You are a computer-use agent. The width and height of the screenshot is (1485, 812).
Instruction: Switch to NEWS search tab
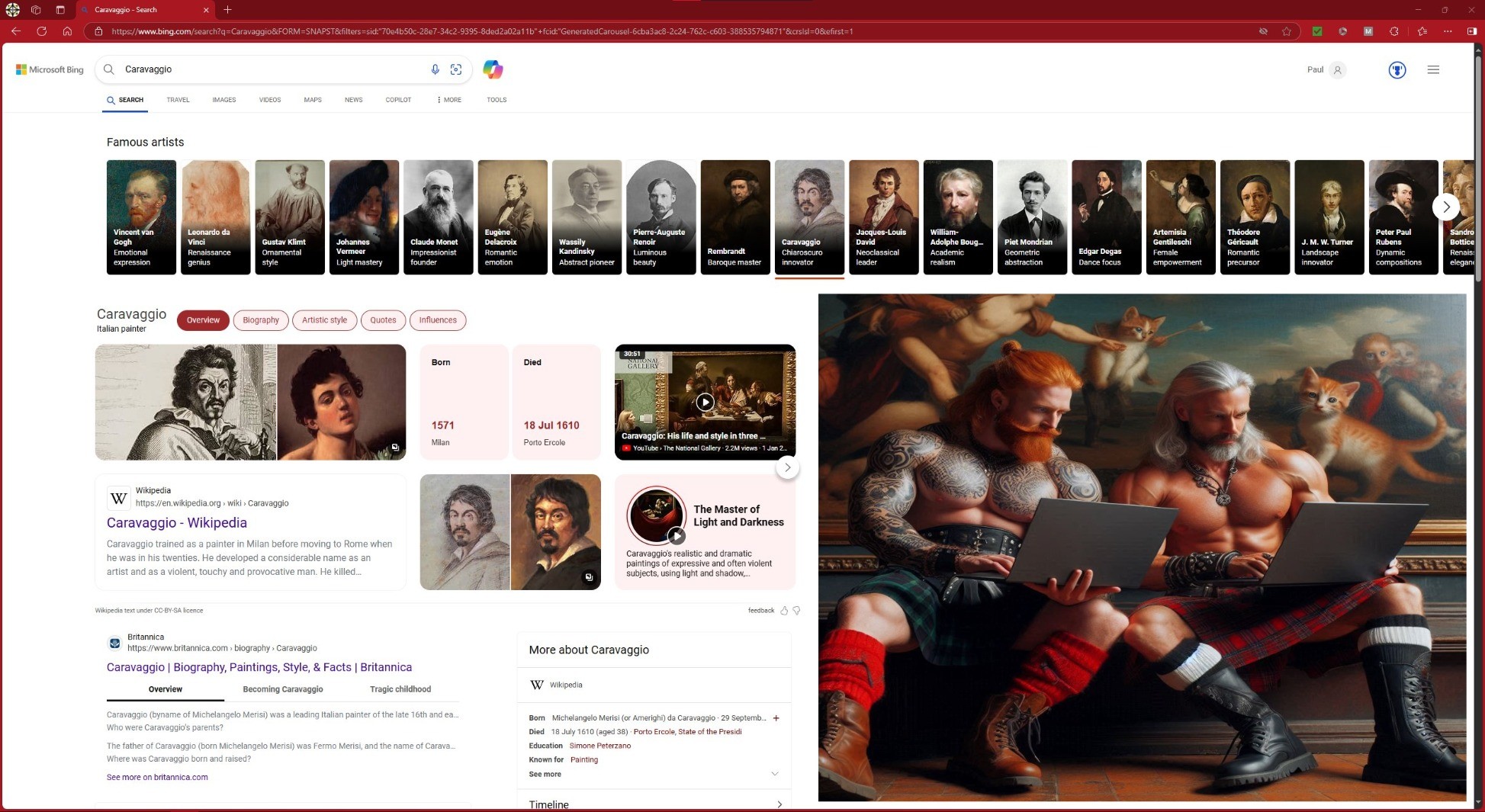click(x=353, y=100)
